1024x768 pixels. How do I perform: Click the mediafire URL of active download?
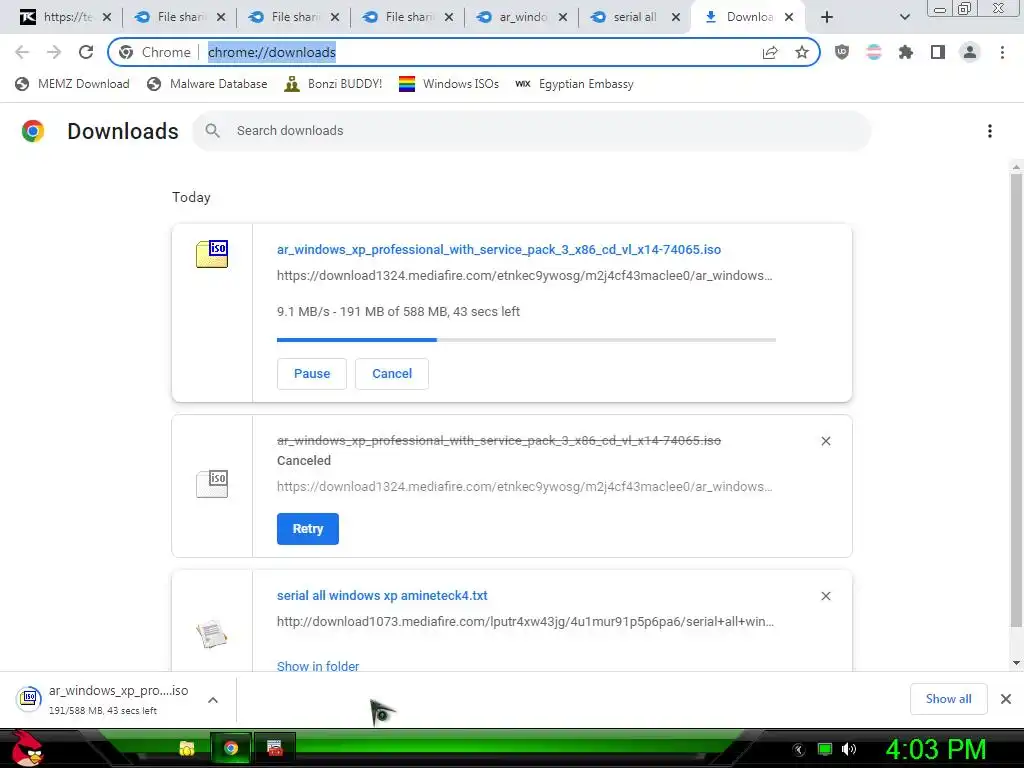[524, 276]
